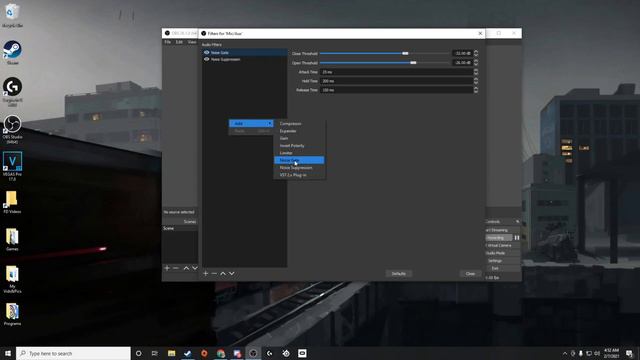Viewport: 640px width, 360px height.
Task: Open the Programs folder on the desktop
Action: 12,314
